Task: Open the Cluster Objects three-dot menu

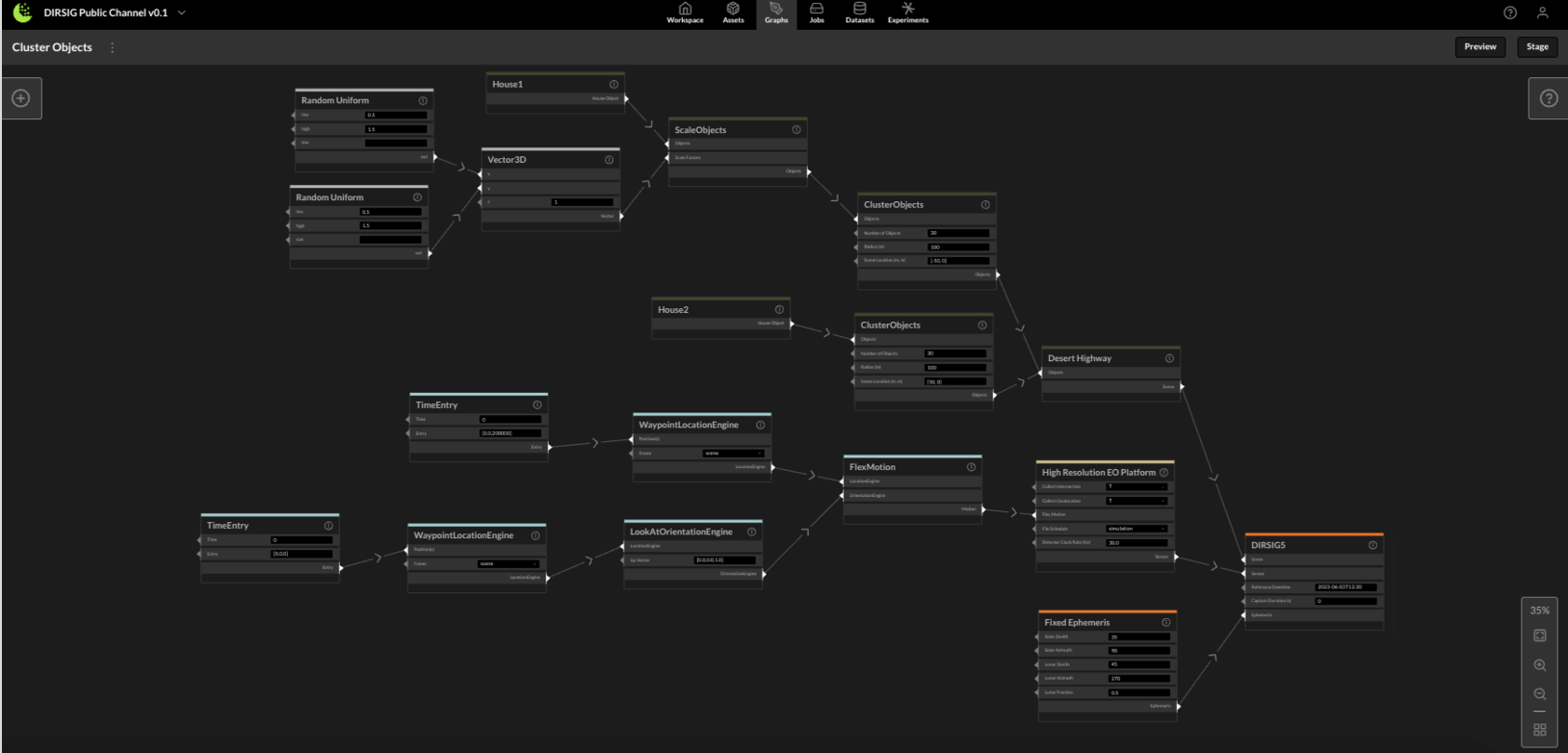Action: point(113,47)
